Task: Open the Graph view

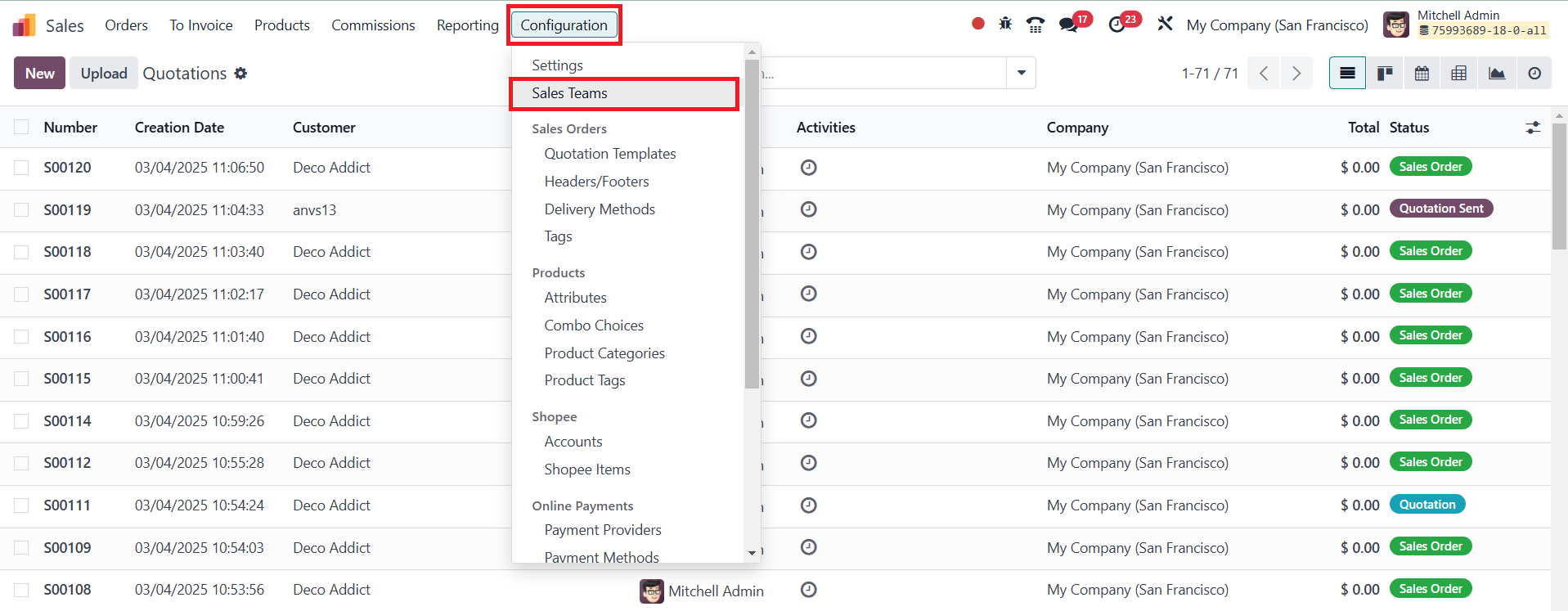Action: pos(1497,74)
